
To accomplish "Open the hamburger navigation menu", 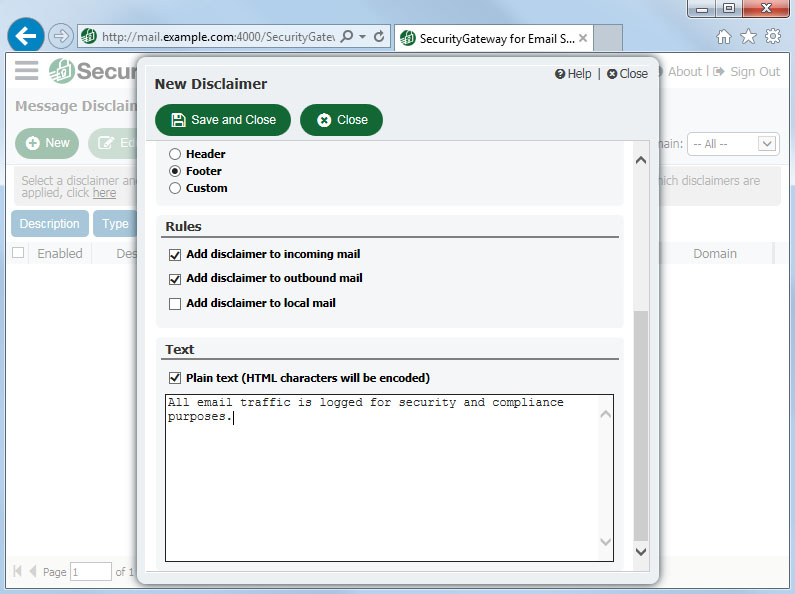I will coord(26,70).
